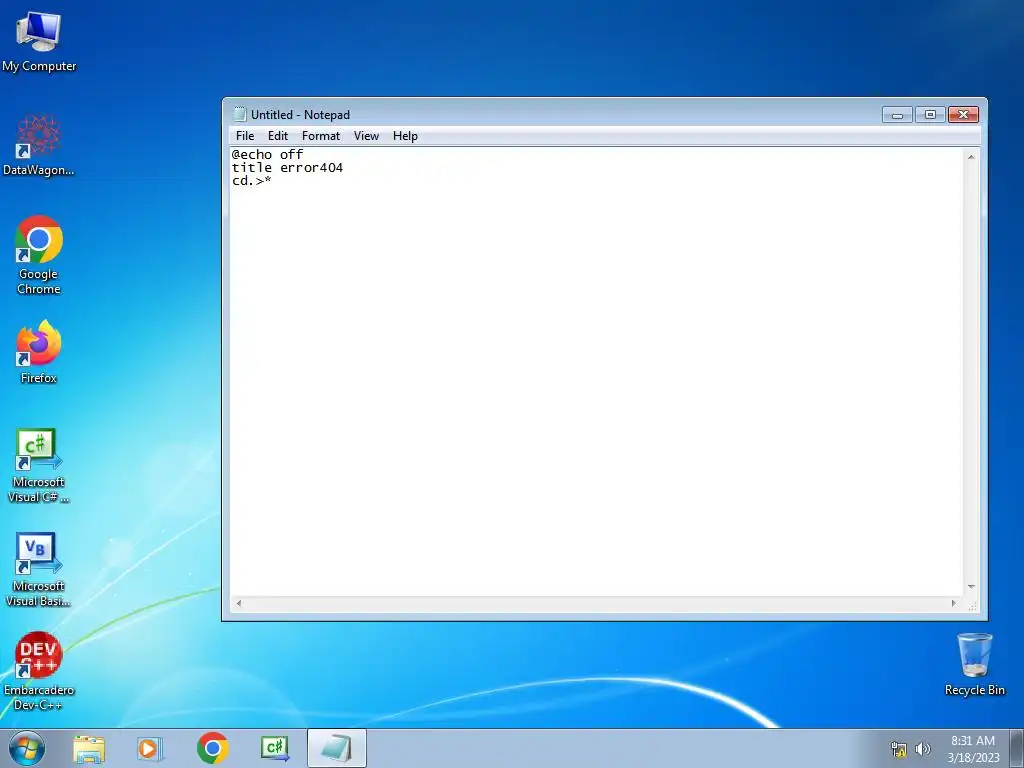This screenshot has width=1024, height=768.
Task: Open the Recycle Bin icon
Action: click(x=974, y=664)
